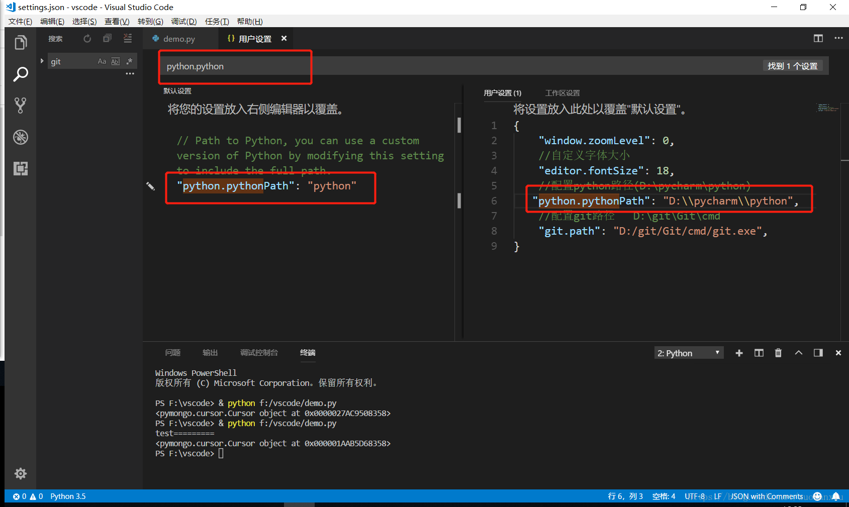
Task: Select the 终端 panel tab
Action: point(308,353)
